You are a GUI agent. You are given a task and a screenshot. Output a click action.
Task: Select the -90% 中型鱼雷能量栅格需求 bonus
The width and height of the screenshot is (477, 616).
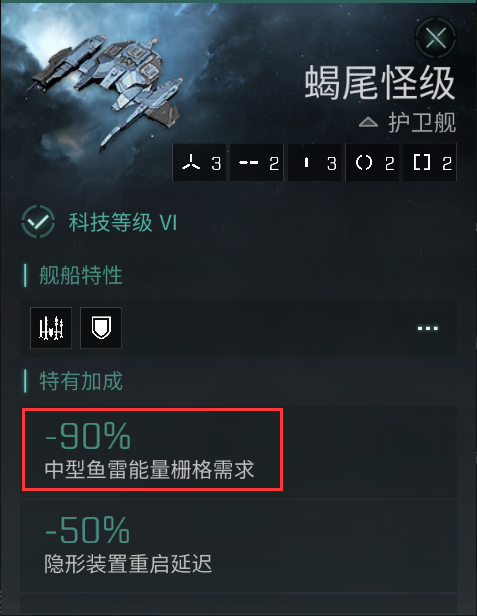click(152, 449)
